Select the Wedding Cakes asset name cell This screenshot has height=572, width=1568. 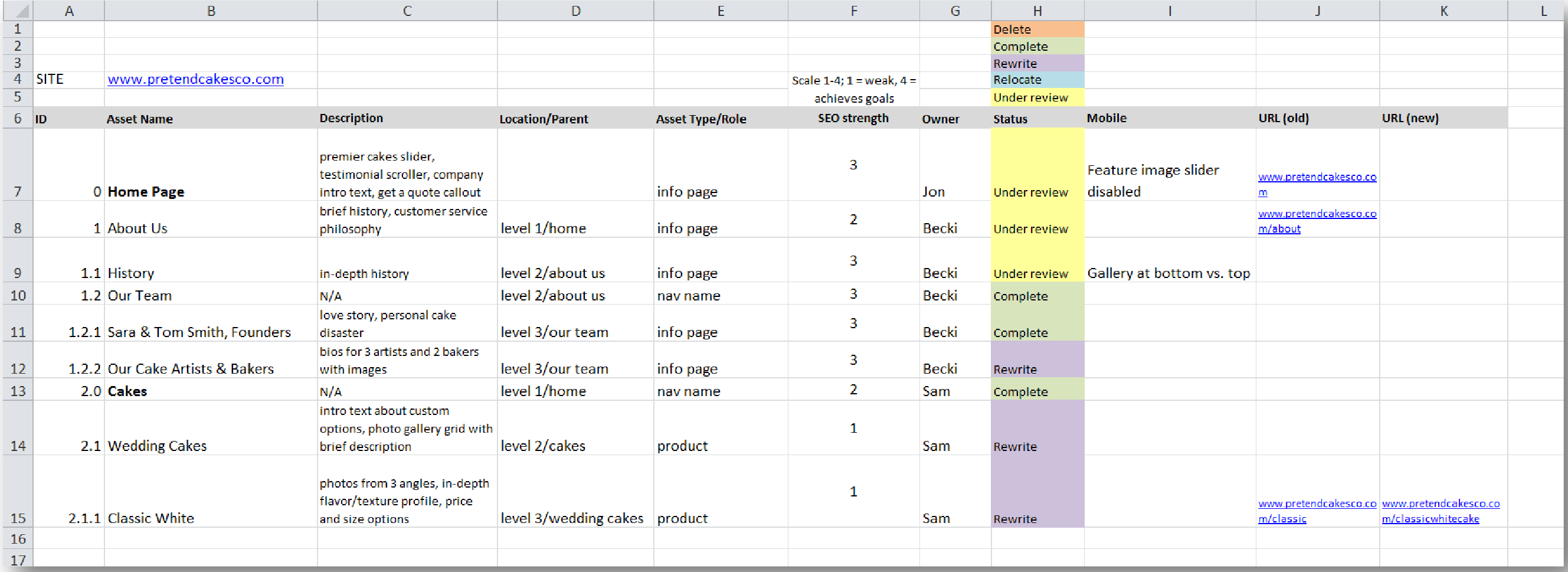pos(211,427)
